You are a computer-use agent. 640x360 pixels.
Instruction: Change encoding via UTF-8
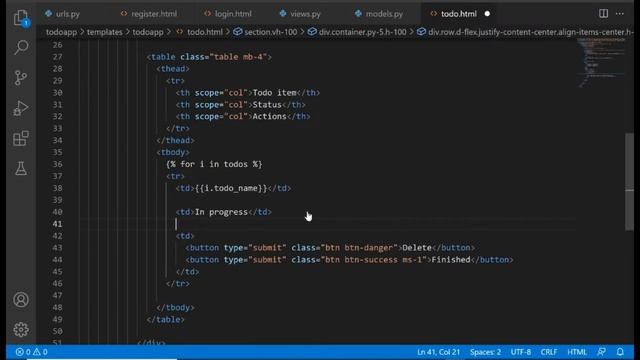[521, 352]
